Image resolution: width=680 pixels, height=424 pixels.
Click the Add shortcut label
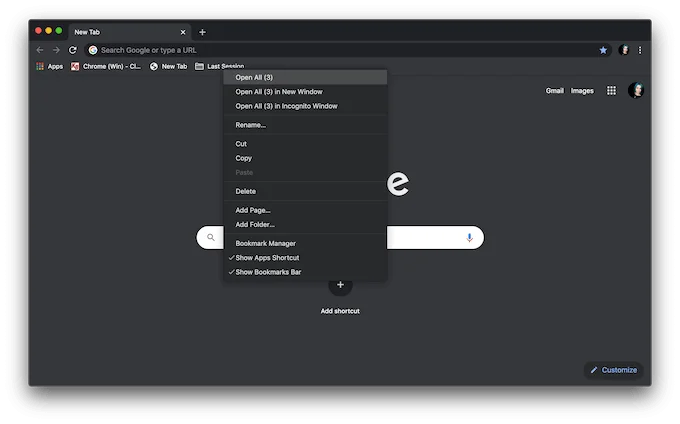click(x=340, y=311)
